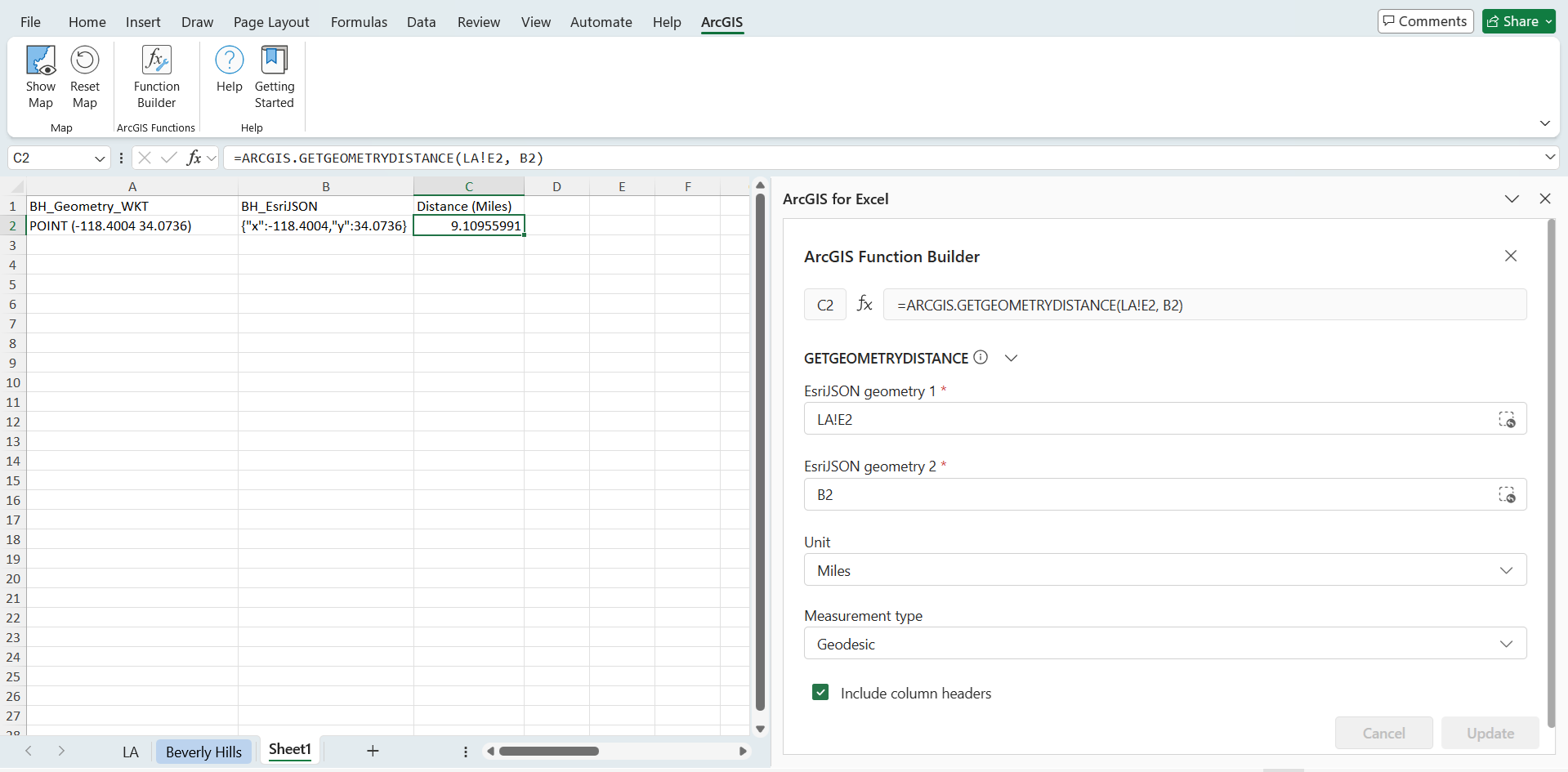Click the Update button in Function Builder
Viewport: 1568px width, 772px height.
1490,733
